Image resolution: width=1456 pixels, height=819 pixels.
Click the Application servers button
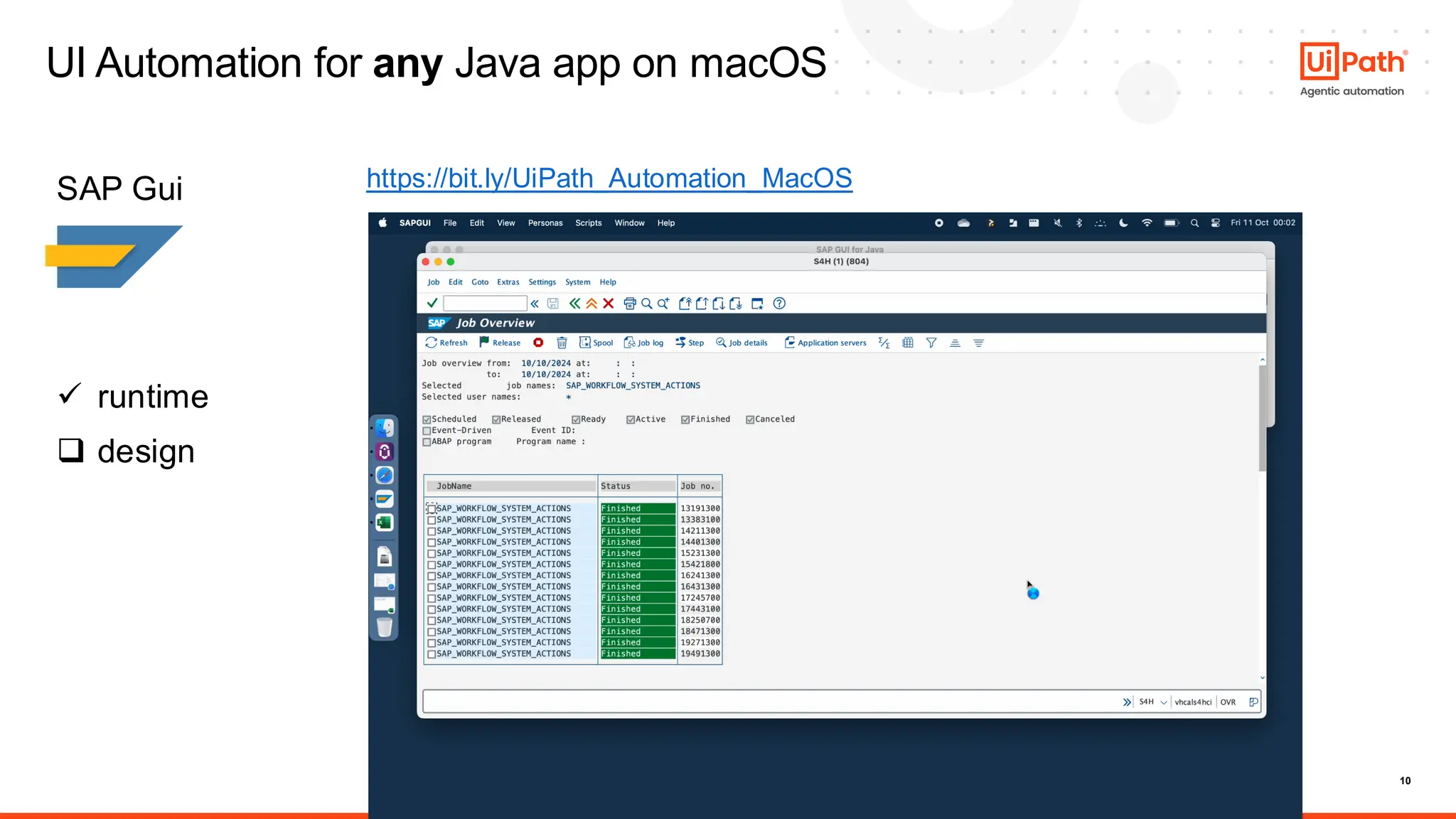point(825,343)
